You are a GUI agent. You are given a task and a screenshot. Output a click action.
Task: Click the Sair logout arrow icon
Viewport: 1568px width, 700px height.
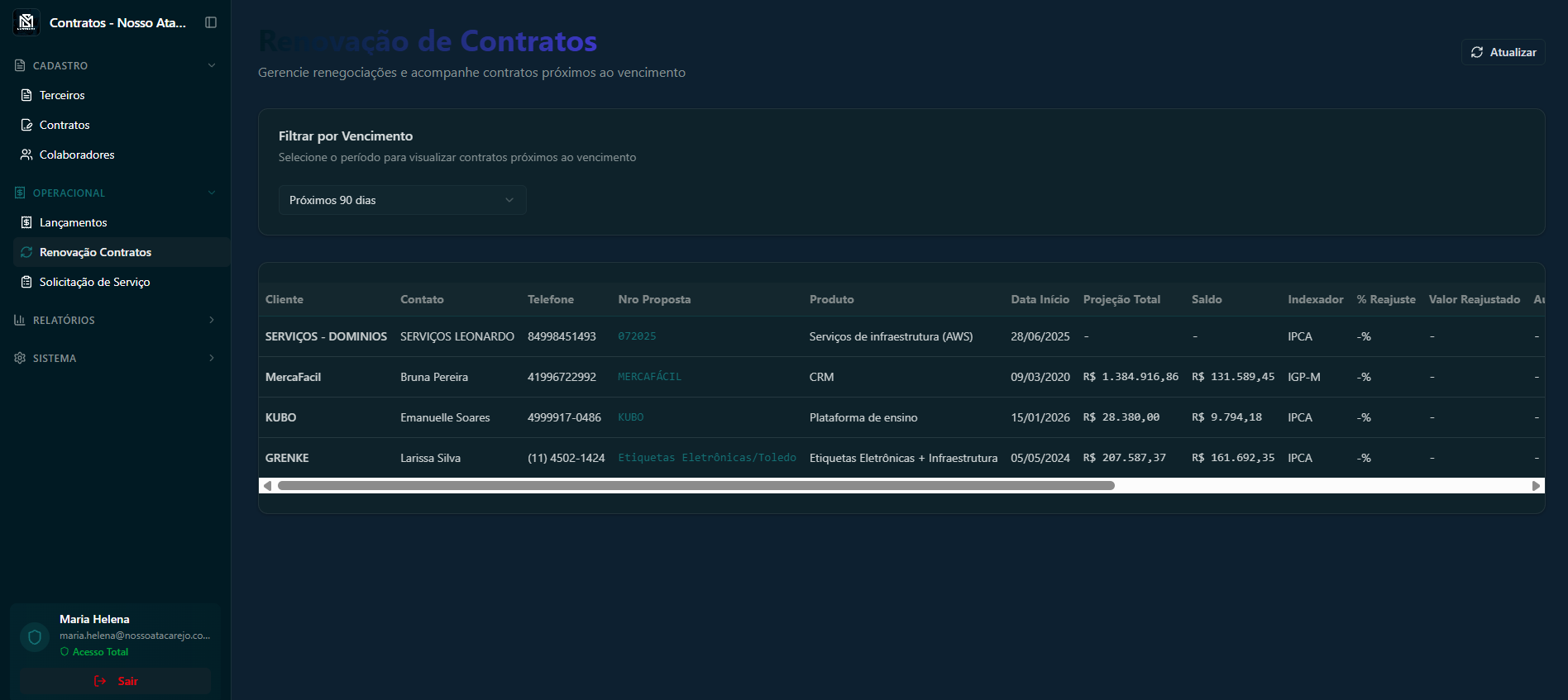[100, 681]
